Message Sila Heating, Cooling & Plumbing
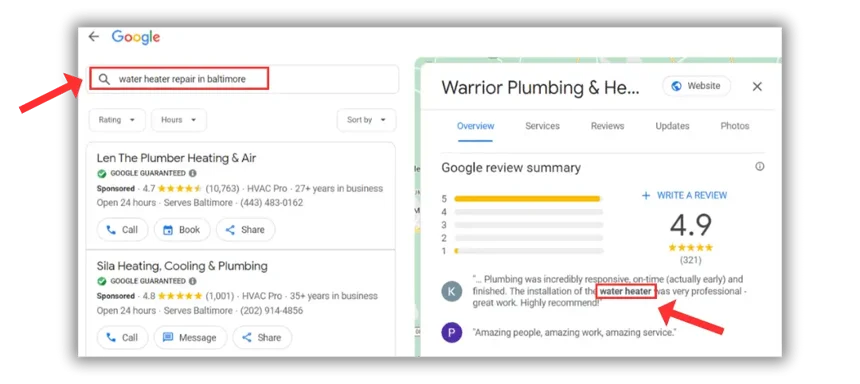Image resolution: width=860 pixels, height=384 pixels. click(190, 337)
